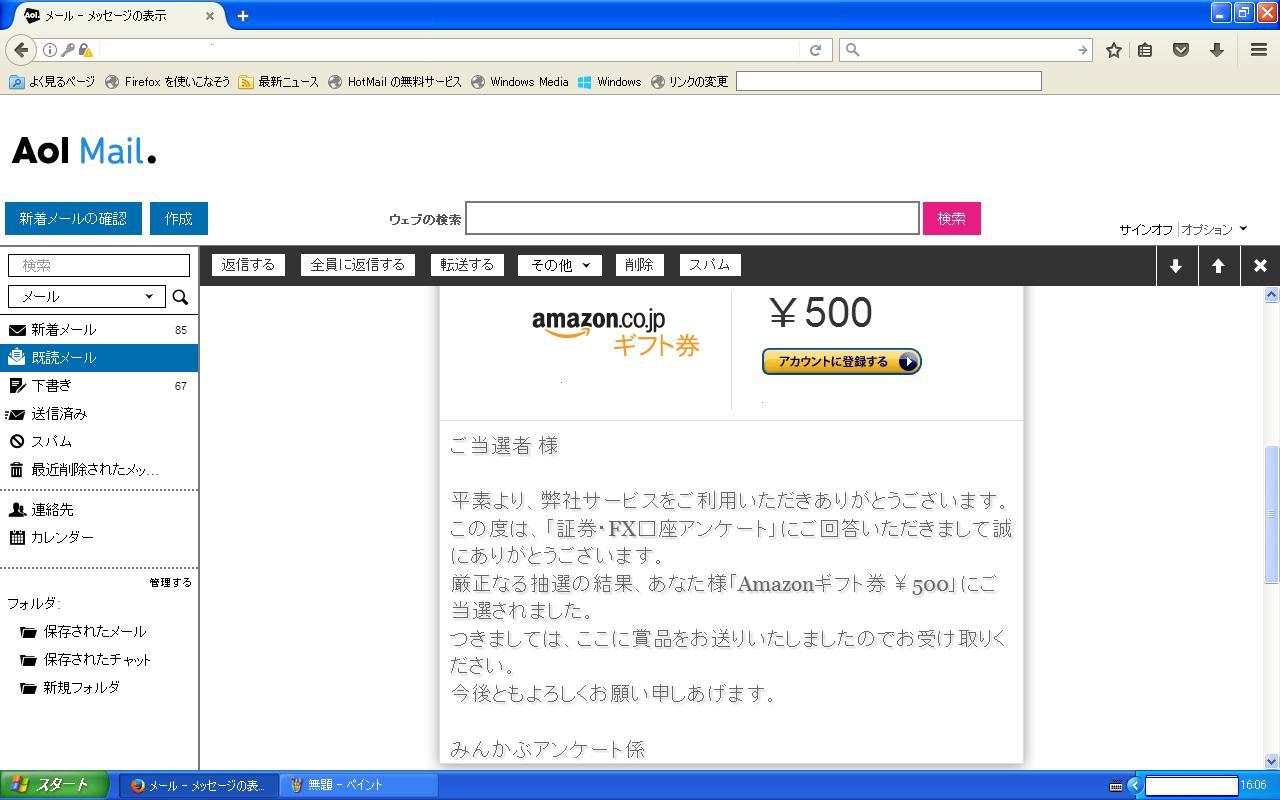Expand メール search scope dropdown

coord(87,297)
